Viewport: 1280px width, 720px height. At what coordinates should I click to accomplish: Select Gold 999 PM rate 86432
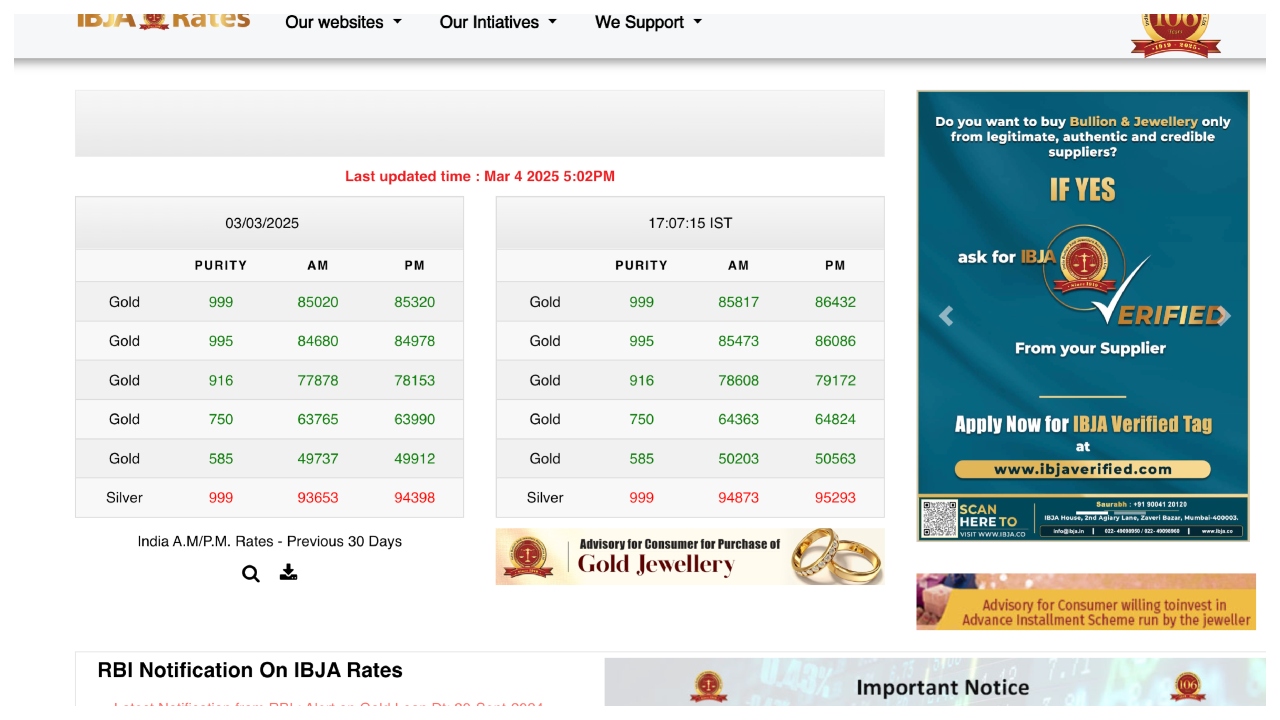click(835, 302)
